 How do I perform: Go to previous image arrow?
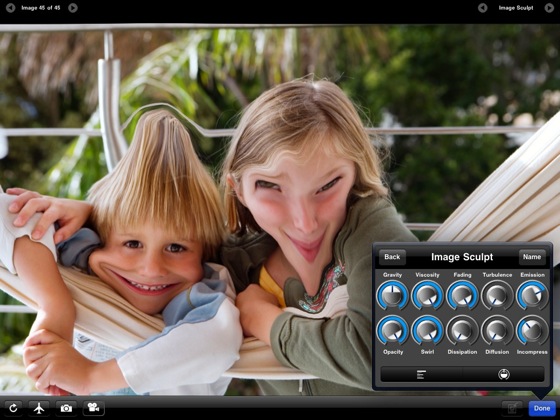click(x=11, y=8)
